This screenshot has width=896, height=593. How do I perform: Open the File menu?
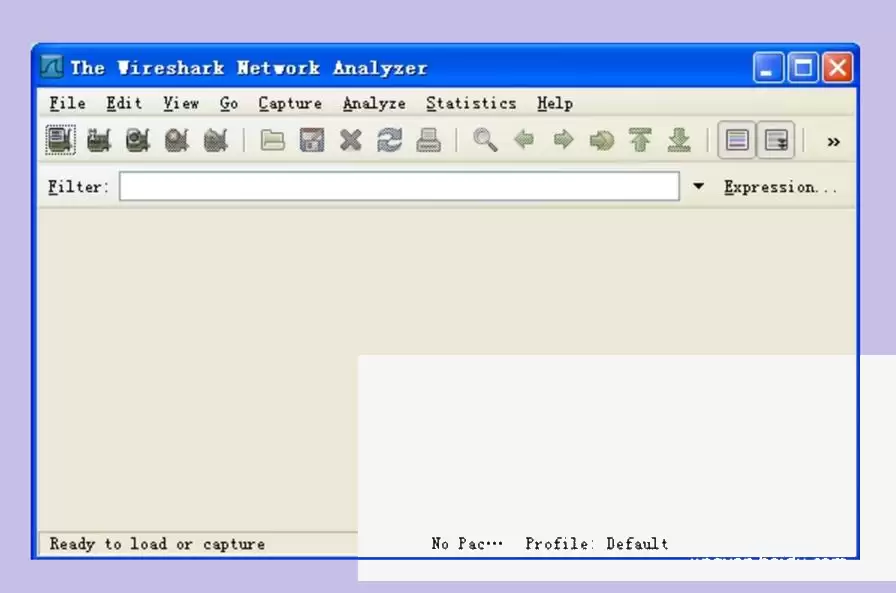pos(67,103)
